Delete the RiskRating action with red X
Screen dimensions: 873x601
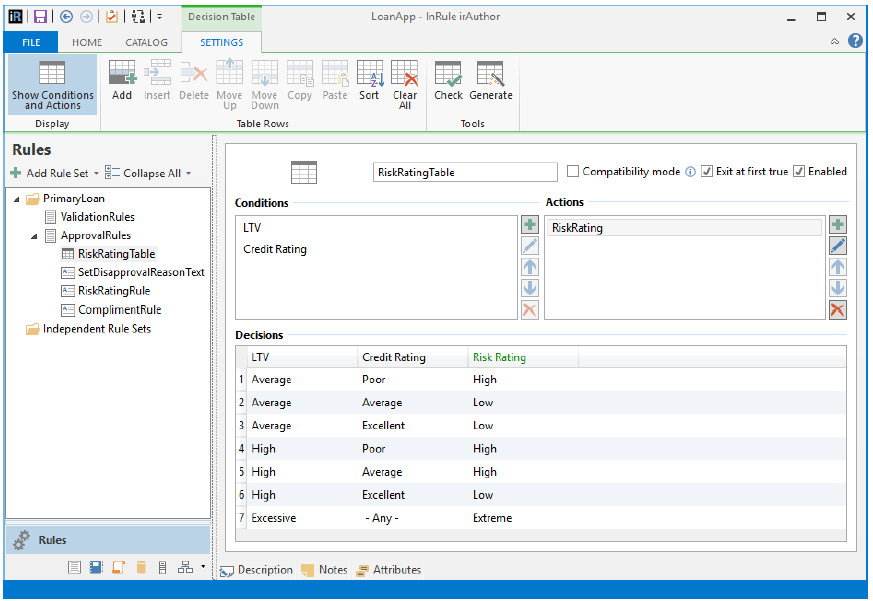(837, 310)
